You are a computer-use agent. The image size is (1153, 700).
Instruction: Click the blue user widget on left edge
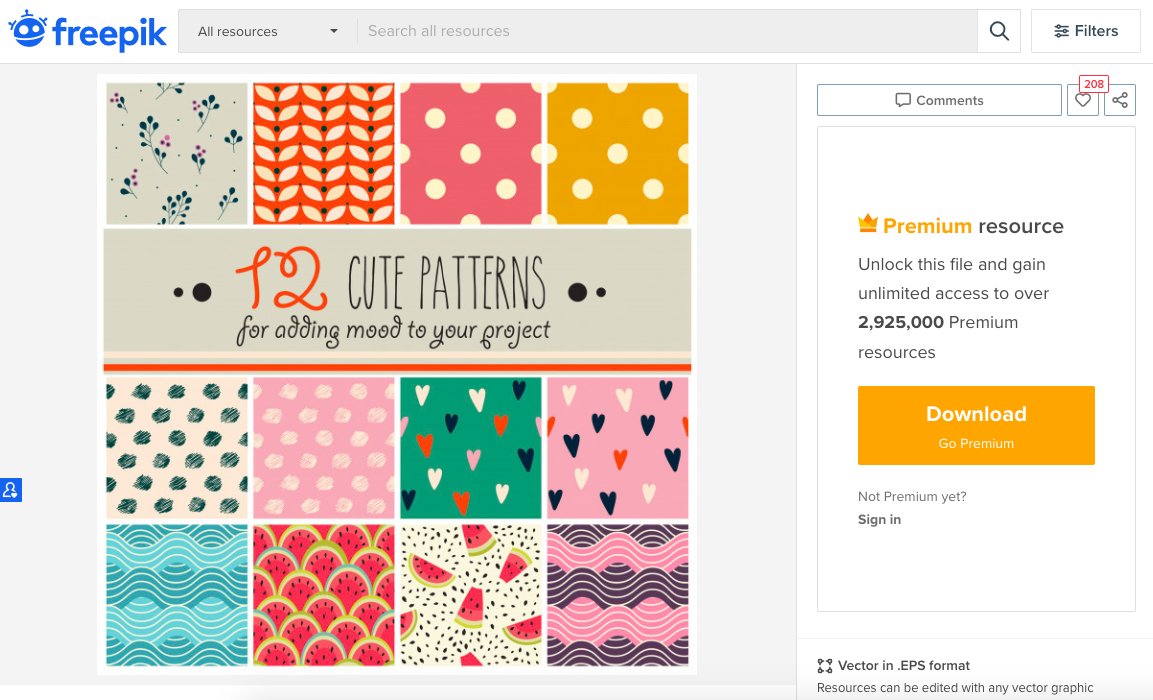tap(10, 490)
